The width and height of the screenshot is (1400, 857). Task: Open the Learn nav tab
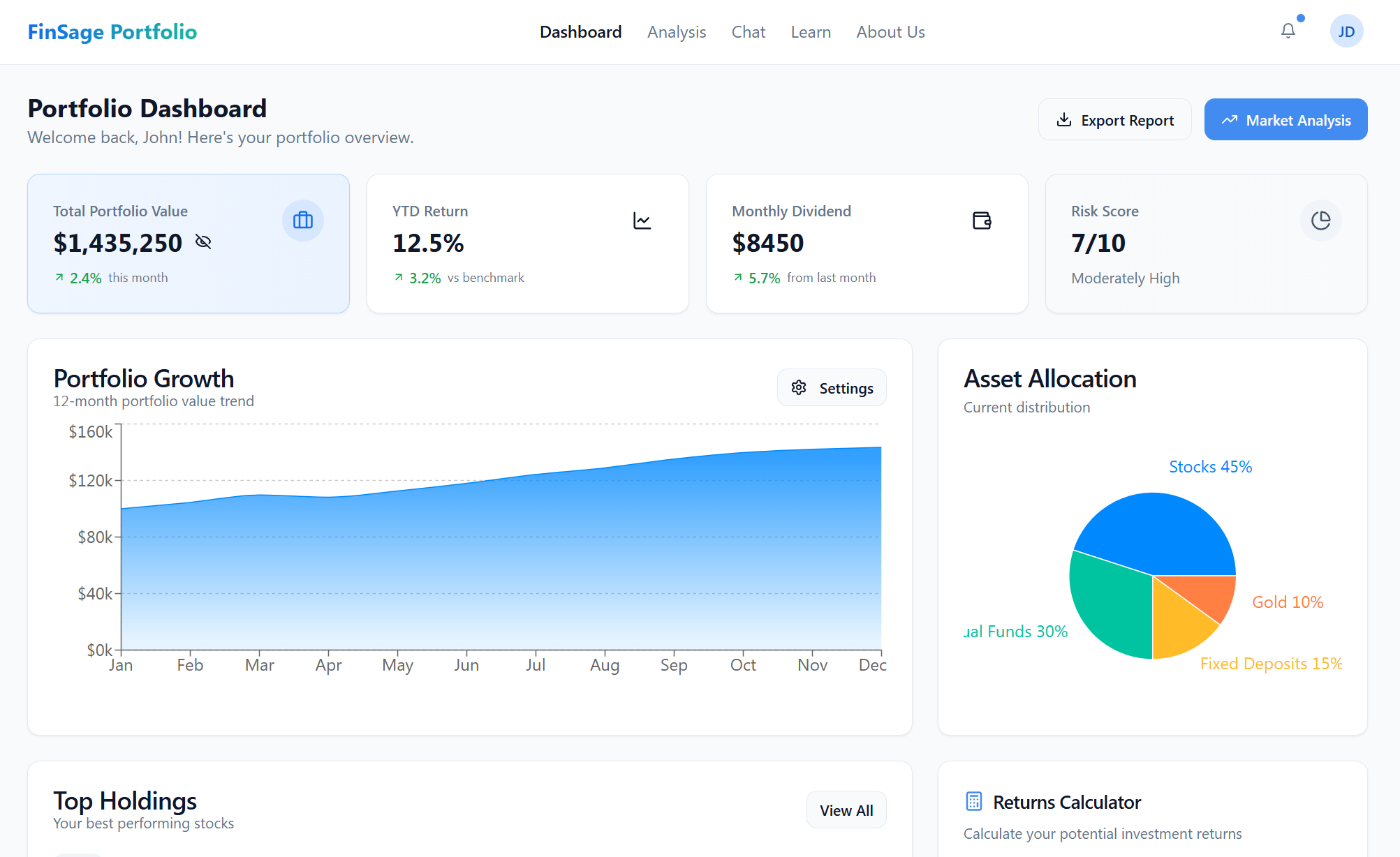[810, 32]
